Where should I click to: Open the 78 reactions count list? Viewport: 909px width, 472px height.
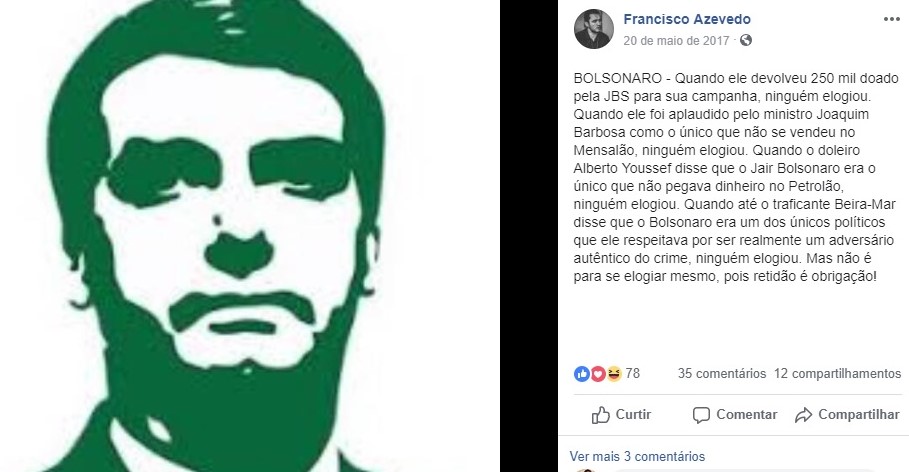(x=632, y=373)
